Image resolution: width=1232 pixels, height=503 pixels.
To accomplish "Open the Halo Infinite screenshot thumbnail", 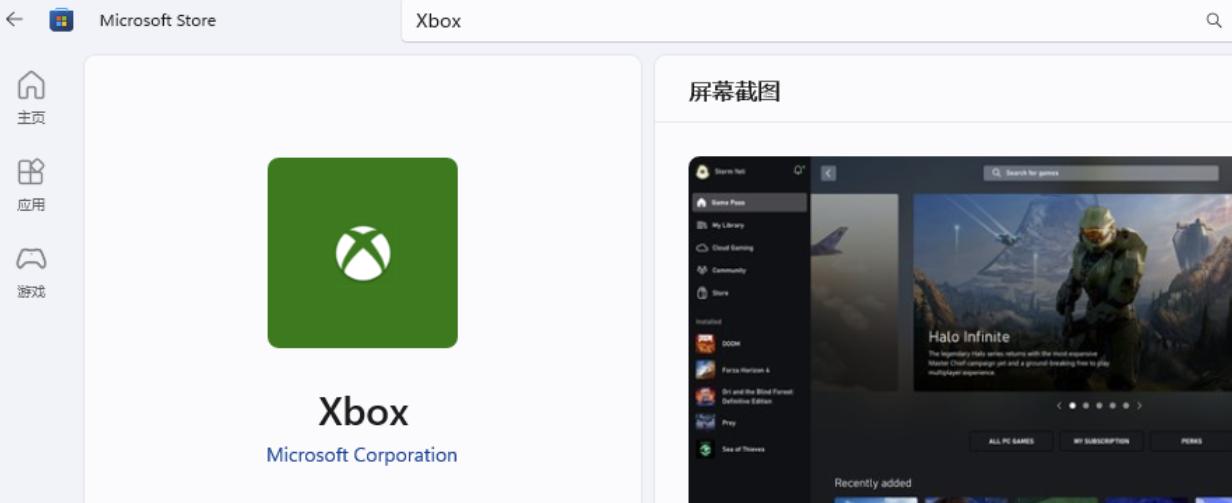I will click(960, 330).
